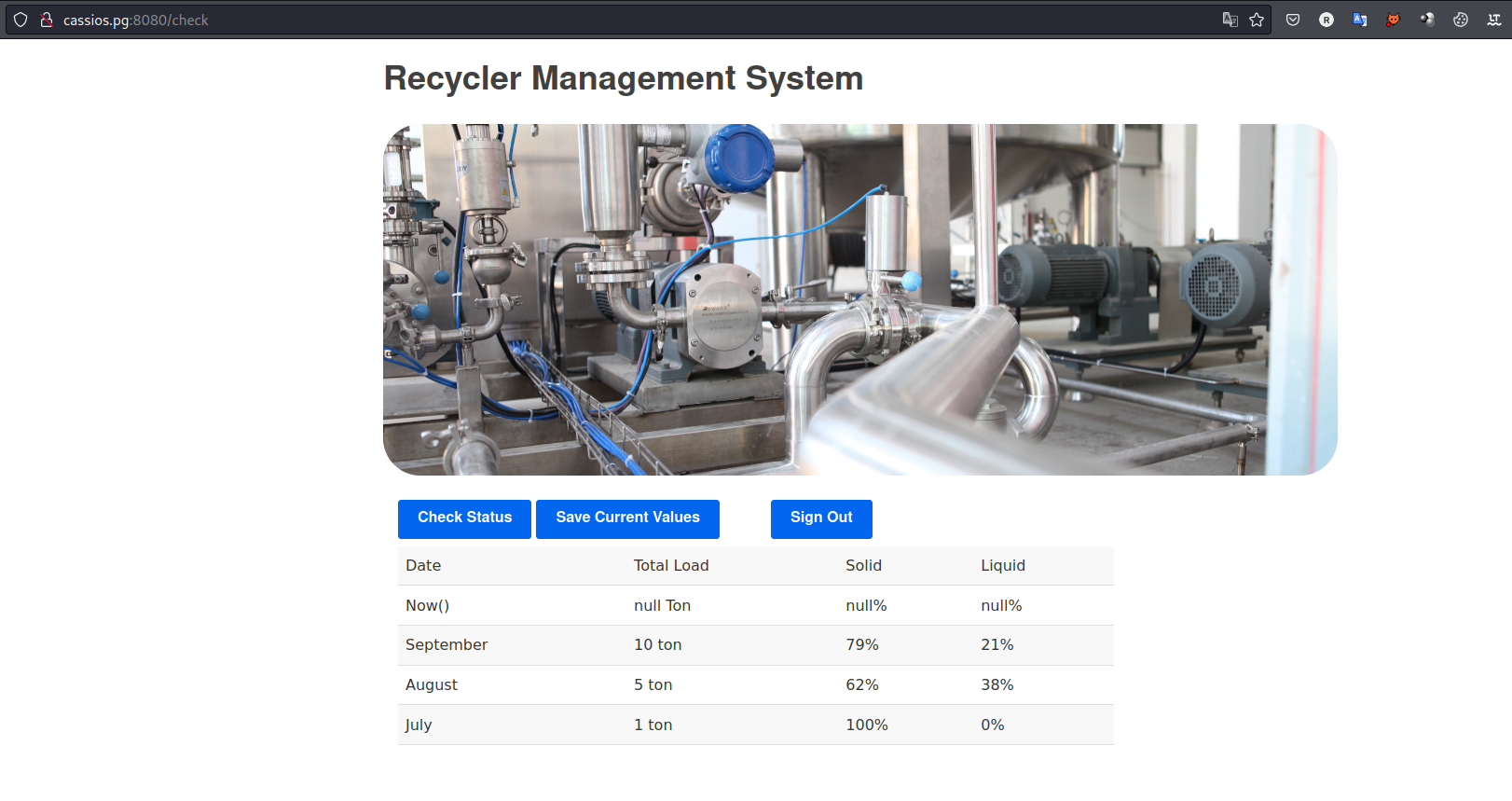Sign out of the recycler system
This screenshot has width=1512, height=801.
(x=821, y=518)
